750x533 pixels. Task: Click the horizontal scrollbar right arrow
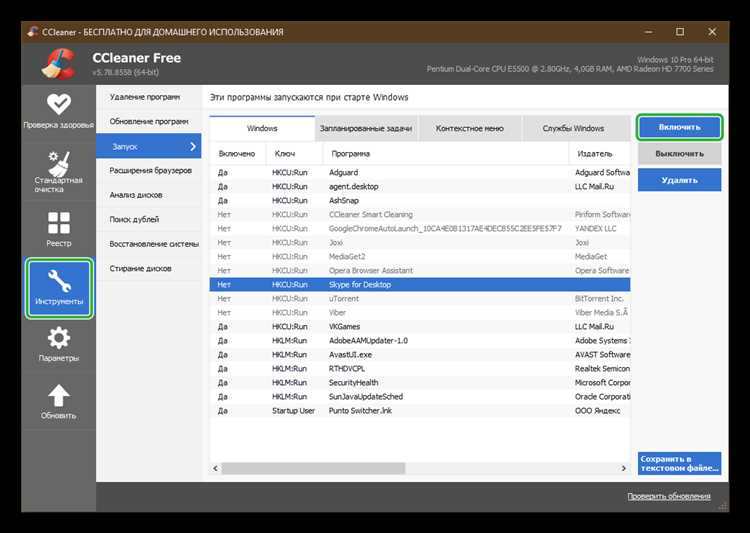point(624,468)
